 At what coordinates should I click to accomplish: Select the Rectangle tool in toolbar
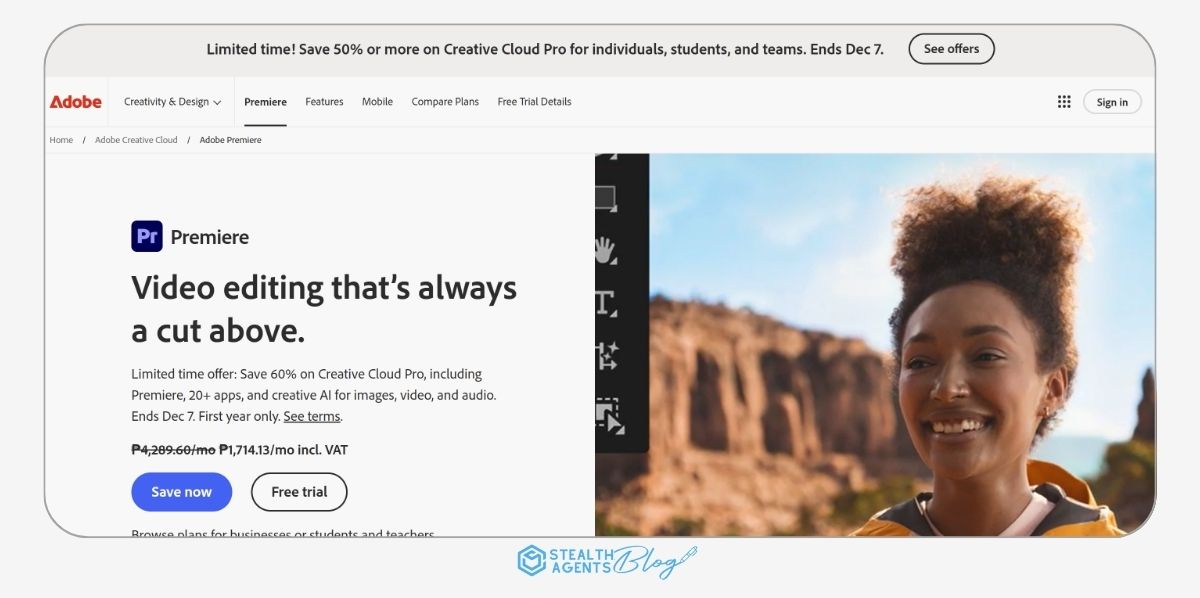click(605, 197)
